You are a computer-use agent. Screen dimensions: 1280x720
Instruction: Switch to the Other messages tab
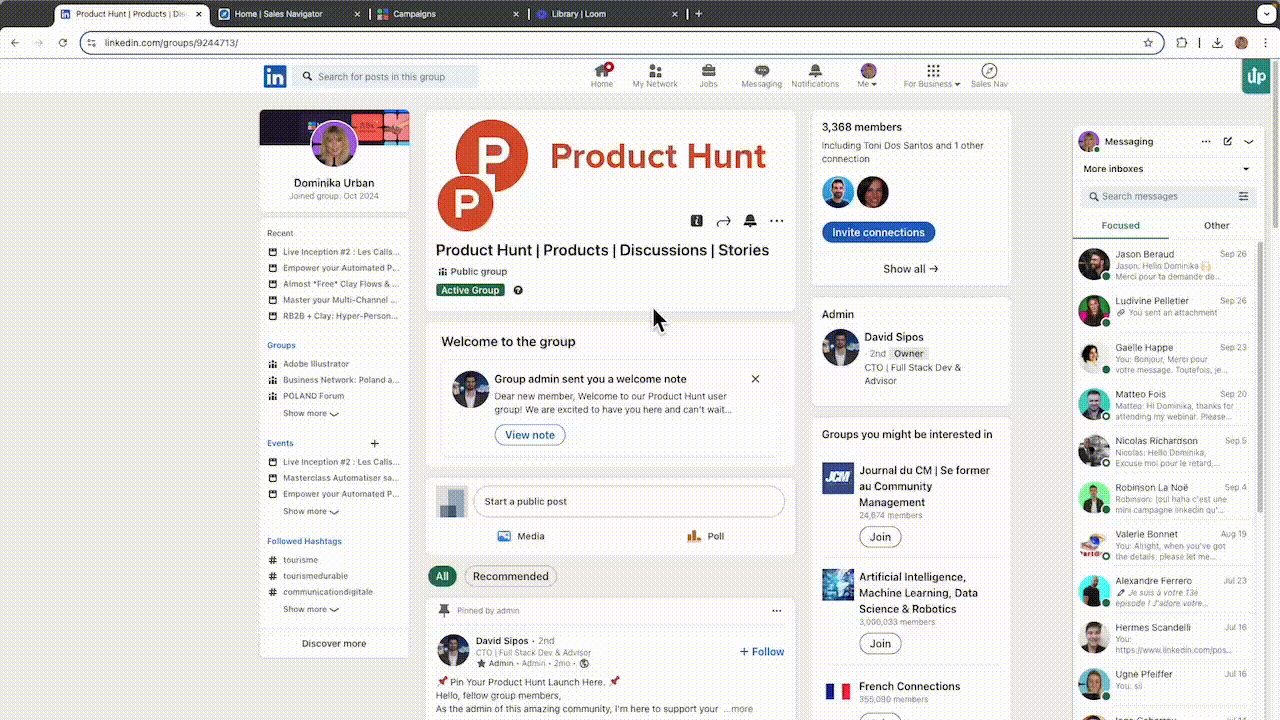pos(1216,225)
